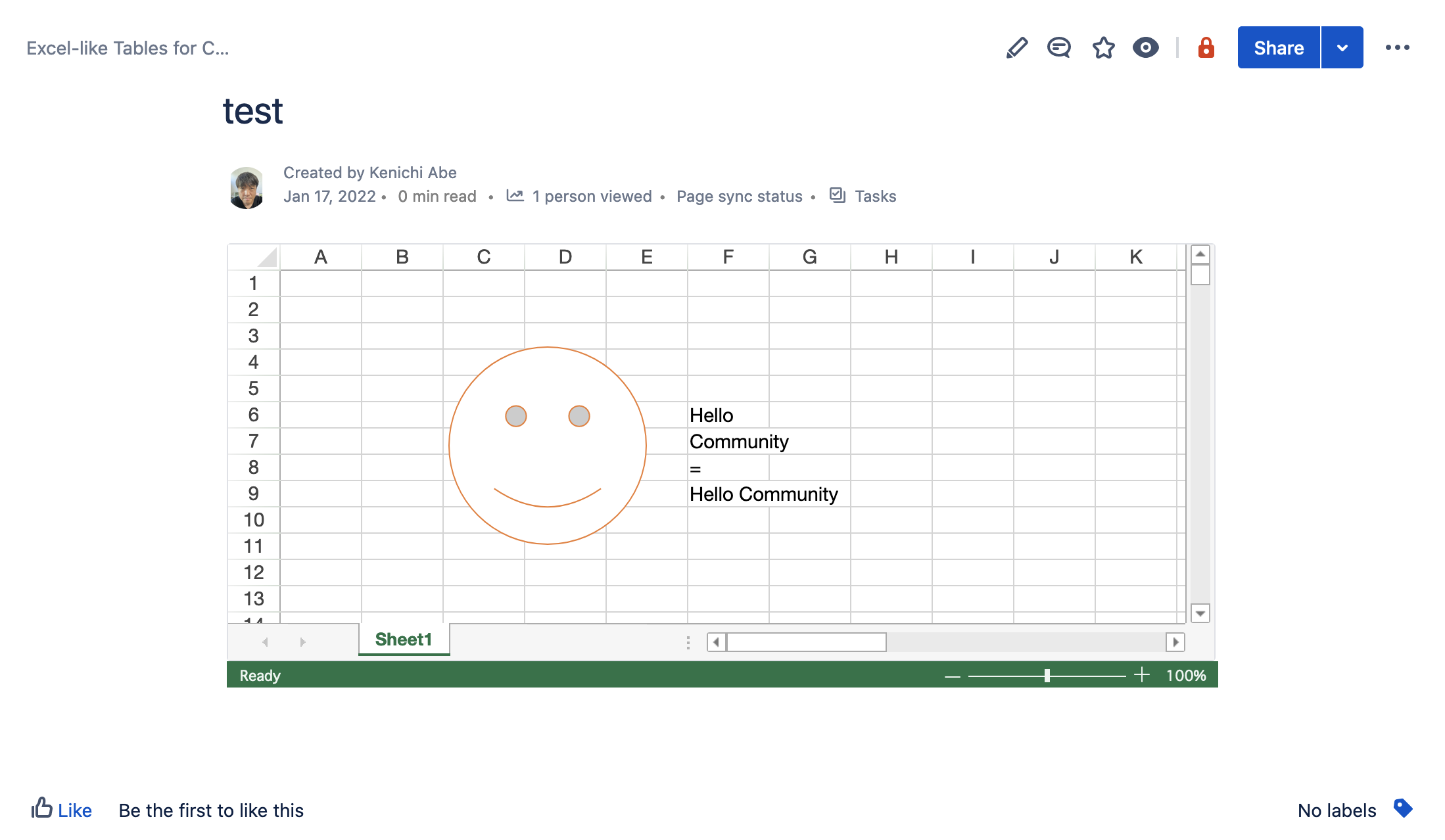
Task: Click the 1 person viewed link
Action: tap(592, 197)
